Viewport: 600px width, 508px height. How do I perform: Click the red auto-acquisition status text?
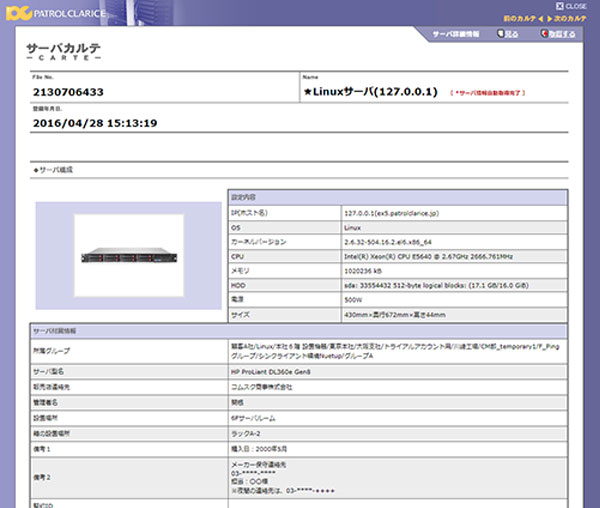[x=488, y=93]
